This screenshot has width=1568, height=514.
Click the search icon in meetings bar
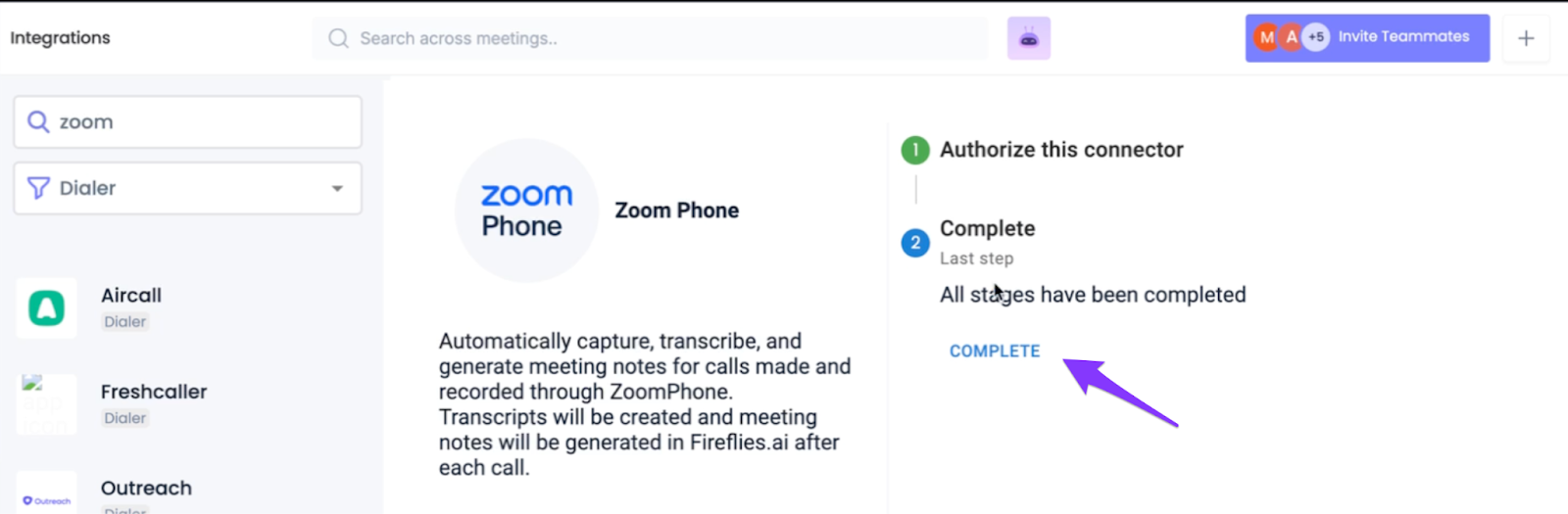tap(338, 38)
